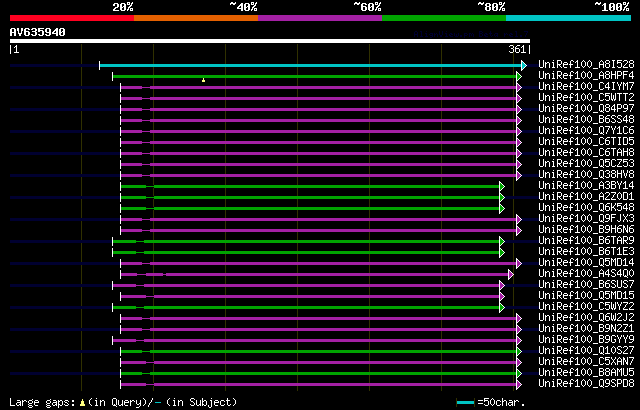Select the UniRef100_B6T1E3 label
Viewport: 640px width, 410px height.
pyautogui.click(x=586, y=252)
